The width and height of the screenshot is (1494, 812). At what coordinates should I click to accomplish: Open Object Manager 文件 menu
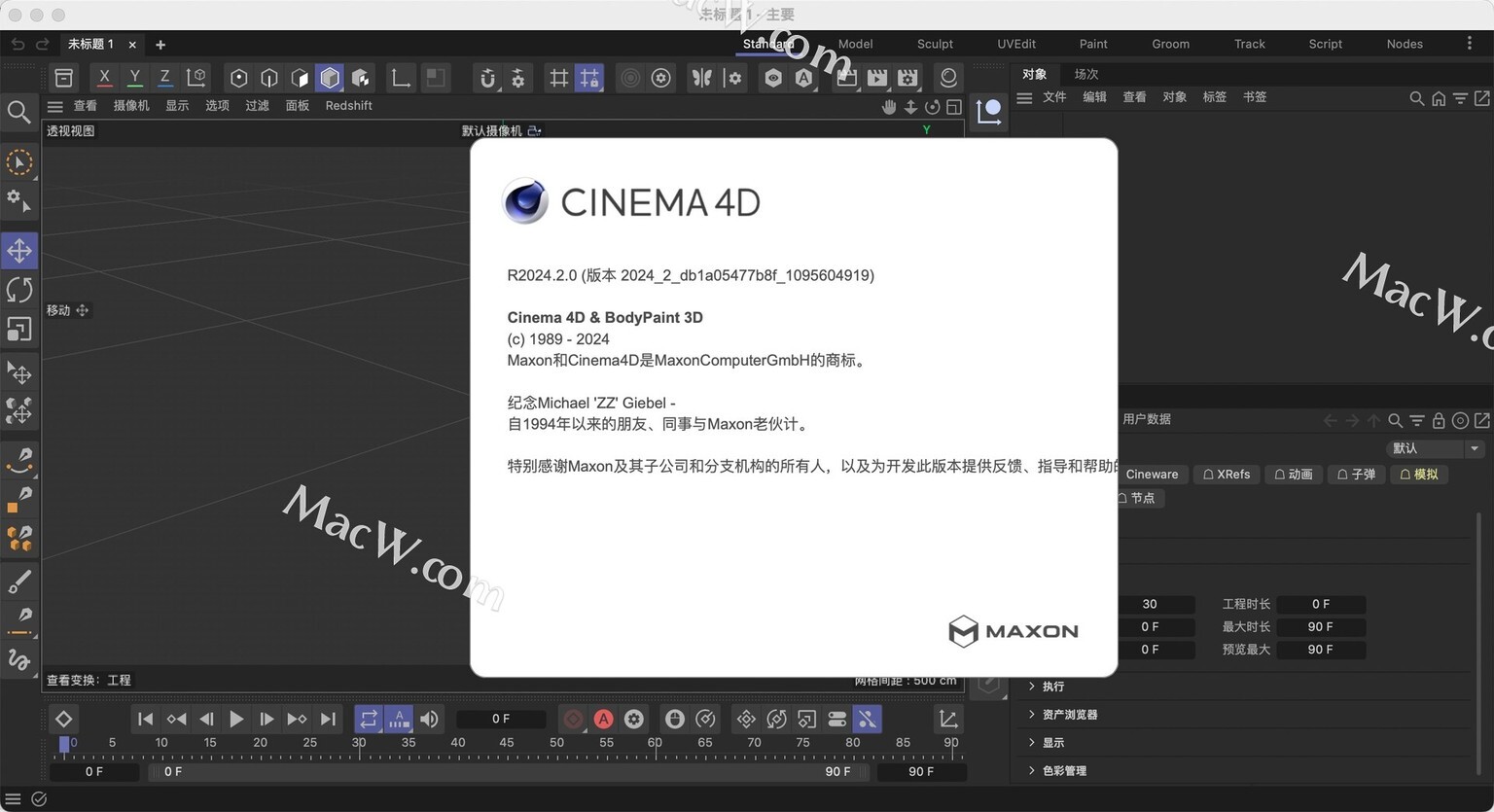coord(1054,97)
